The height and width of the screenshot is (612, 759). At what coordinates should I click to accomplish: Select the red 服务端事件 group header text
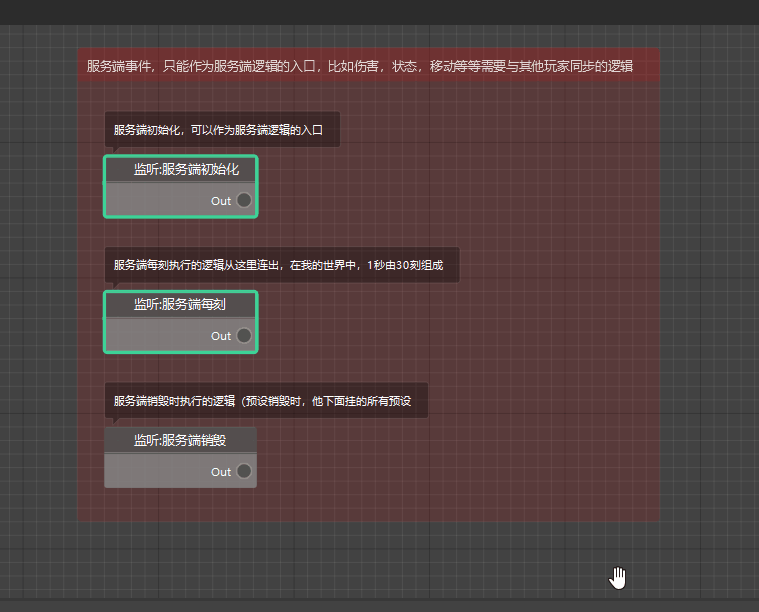coord(360,67)
